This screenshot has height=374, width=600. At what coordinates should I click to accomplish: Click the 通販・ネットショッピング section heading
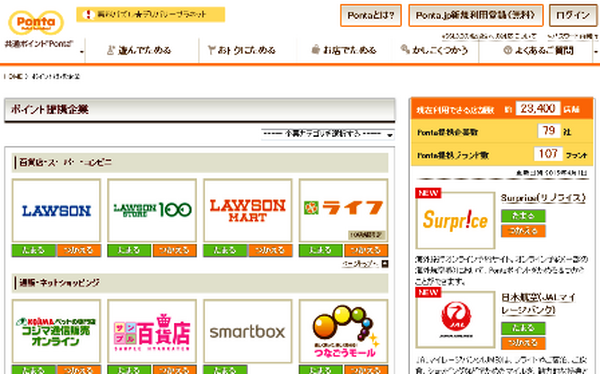coord(59,283)
